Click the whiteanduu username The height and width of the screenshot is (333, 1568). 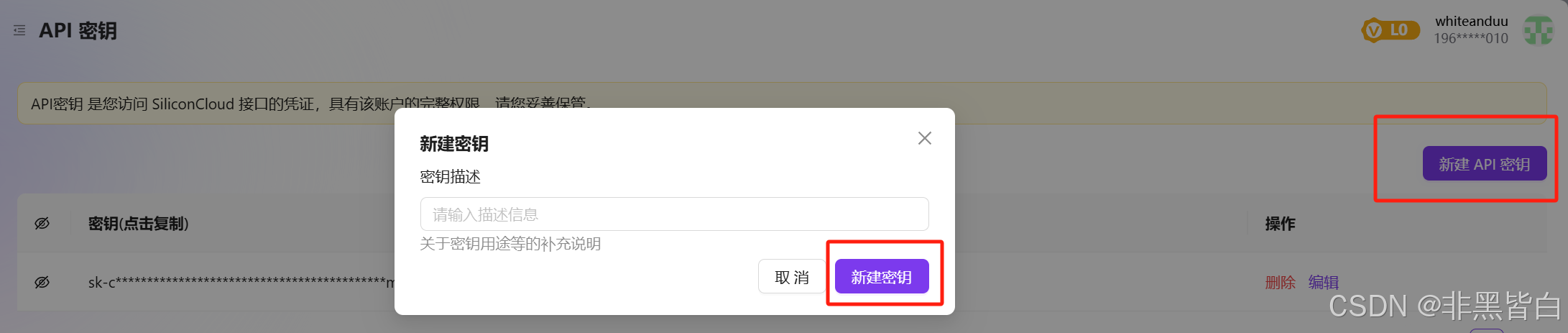(x=1471, y=22)
